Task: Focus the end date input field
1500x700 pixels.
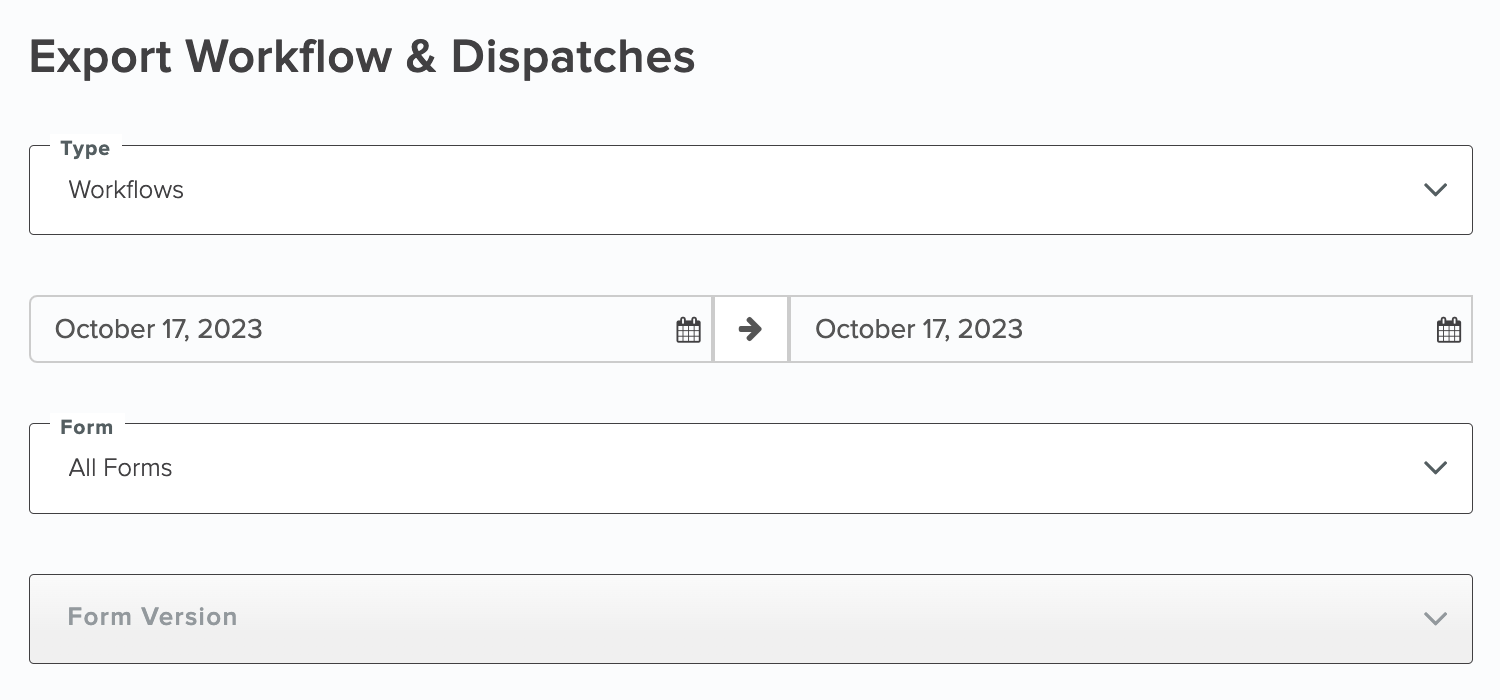Action: click(1131, 329)
